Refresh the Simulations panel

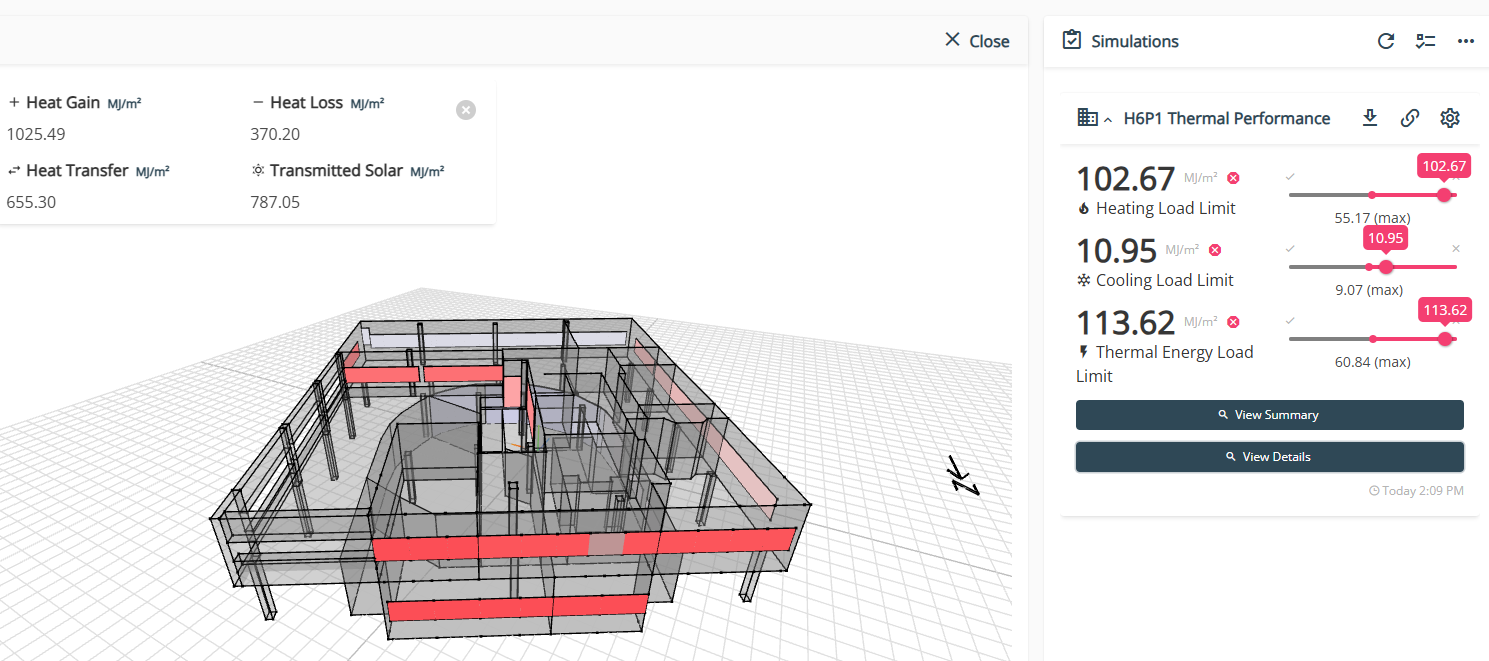coord(1385,41)
